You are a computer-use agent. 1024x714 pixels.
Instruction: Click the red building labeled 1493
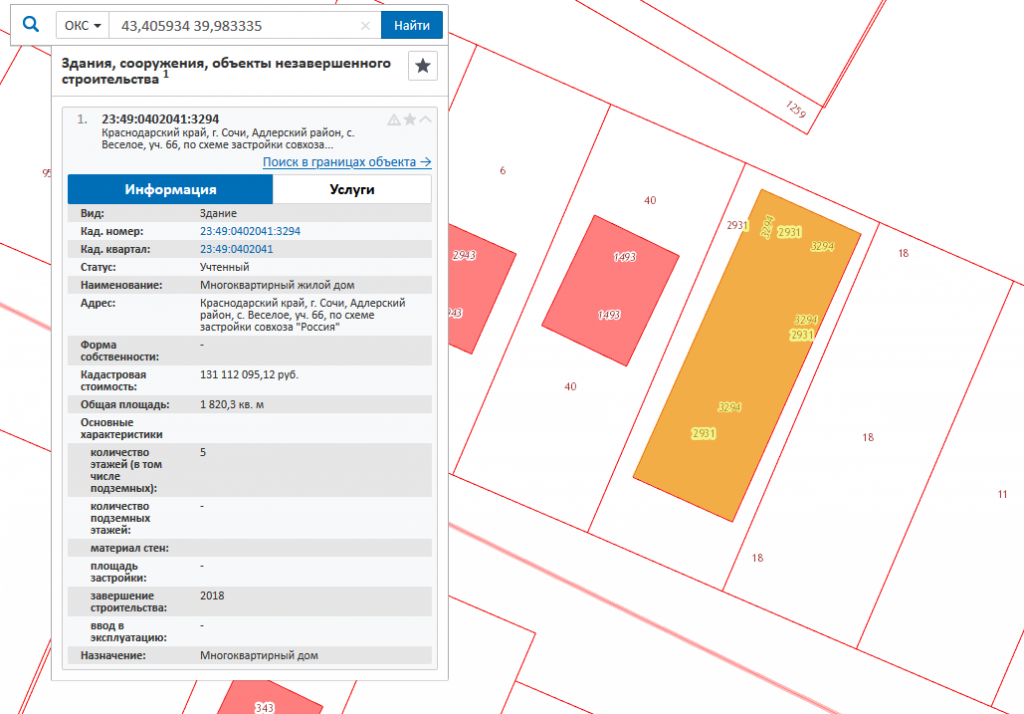610,290
